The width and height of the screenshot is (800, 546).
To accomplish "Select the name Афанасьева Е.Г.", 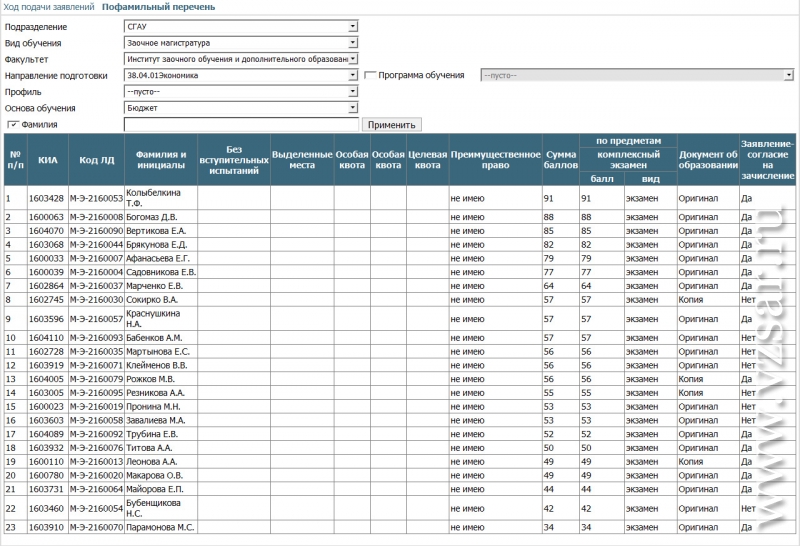I will [158, 258].
